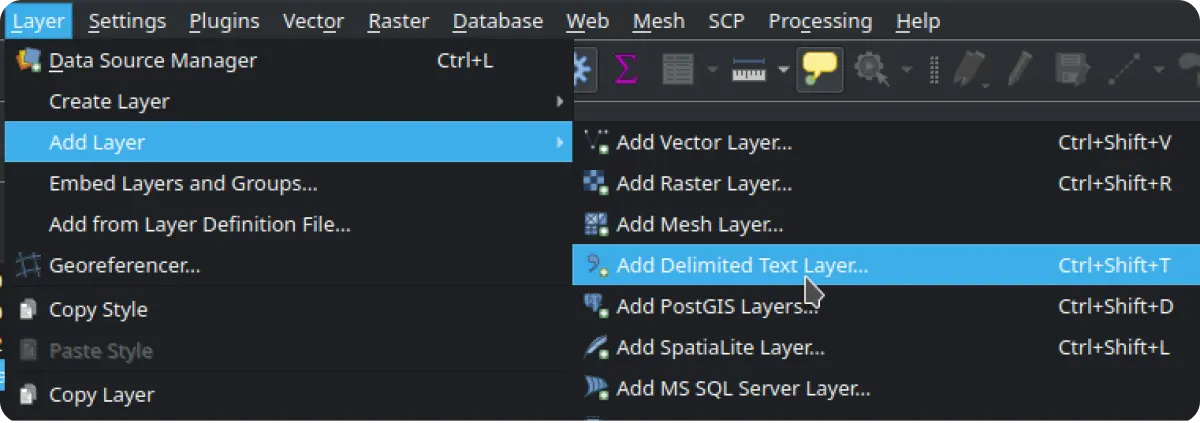Open dropdown arrow beside attribute table icon
Viewport: 1200px width, 423px height.
[712, 70]
